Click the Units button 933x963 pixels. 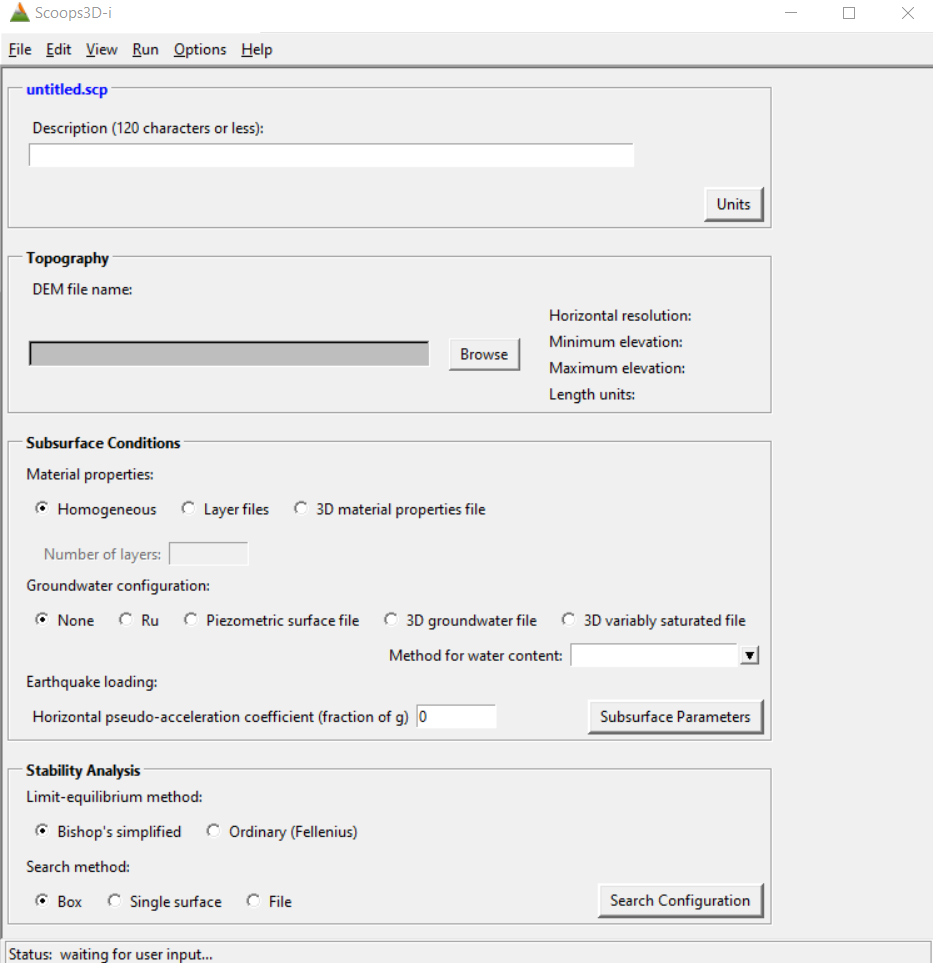733,205
